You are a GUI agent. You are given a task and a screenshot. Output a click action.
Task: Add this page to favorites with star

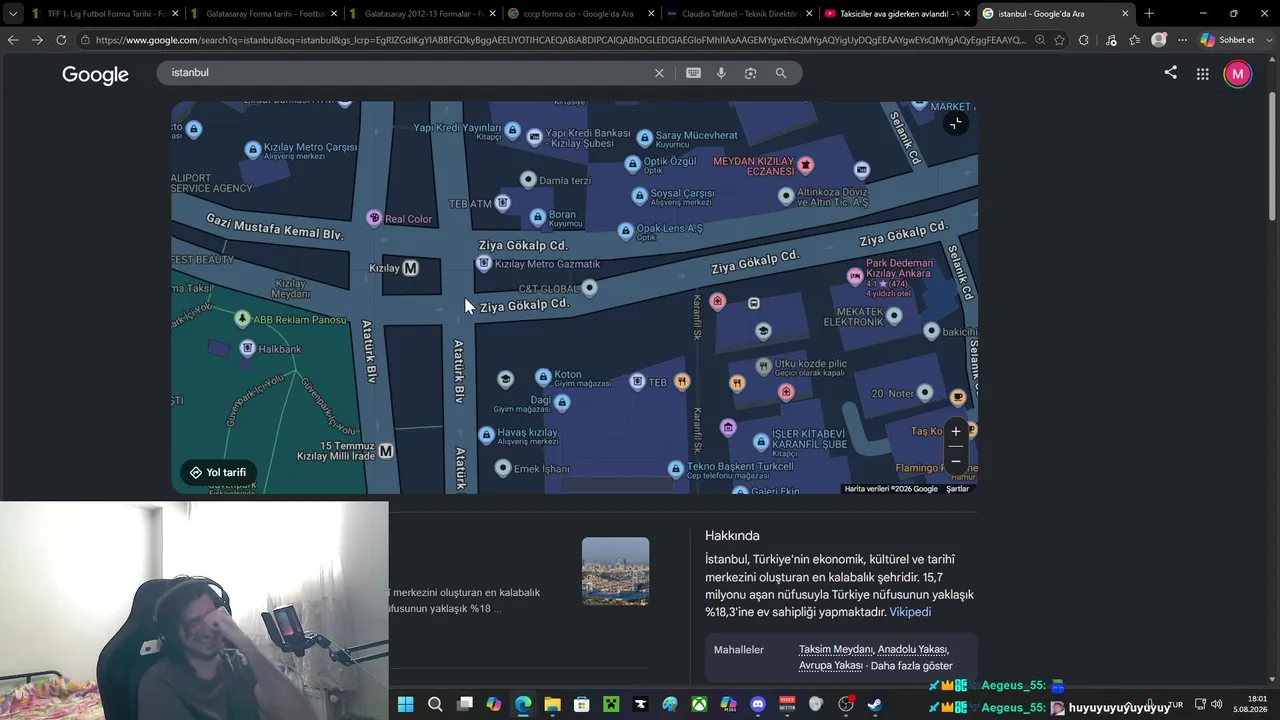coord(1059,40)
